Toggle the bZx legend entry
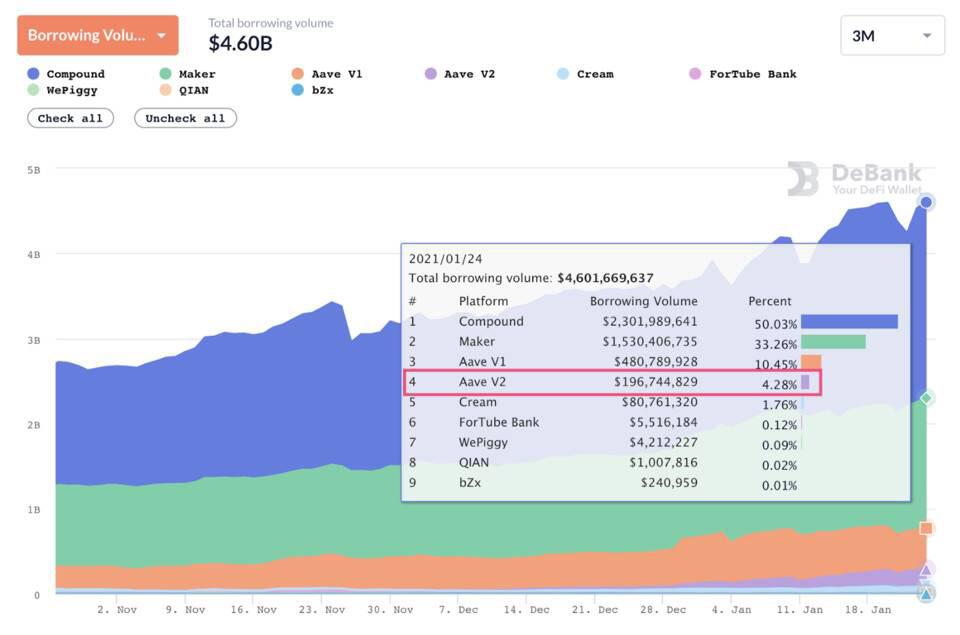Viewport: 960px width, 635px height. click(312, 90)
